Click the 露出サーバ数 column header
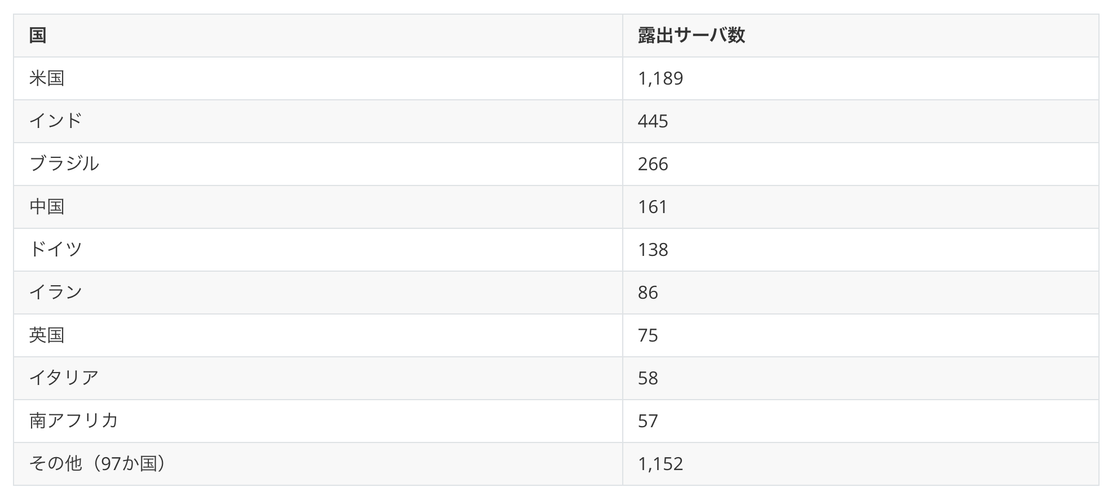The image size is (1108, 500). pyautogui.click(x=861, y=35)
